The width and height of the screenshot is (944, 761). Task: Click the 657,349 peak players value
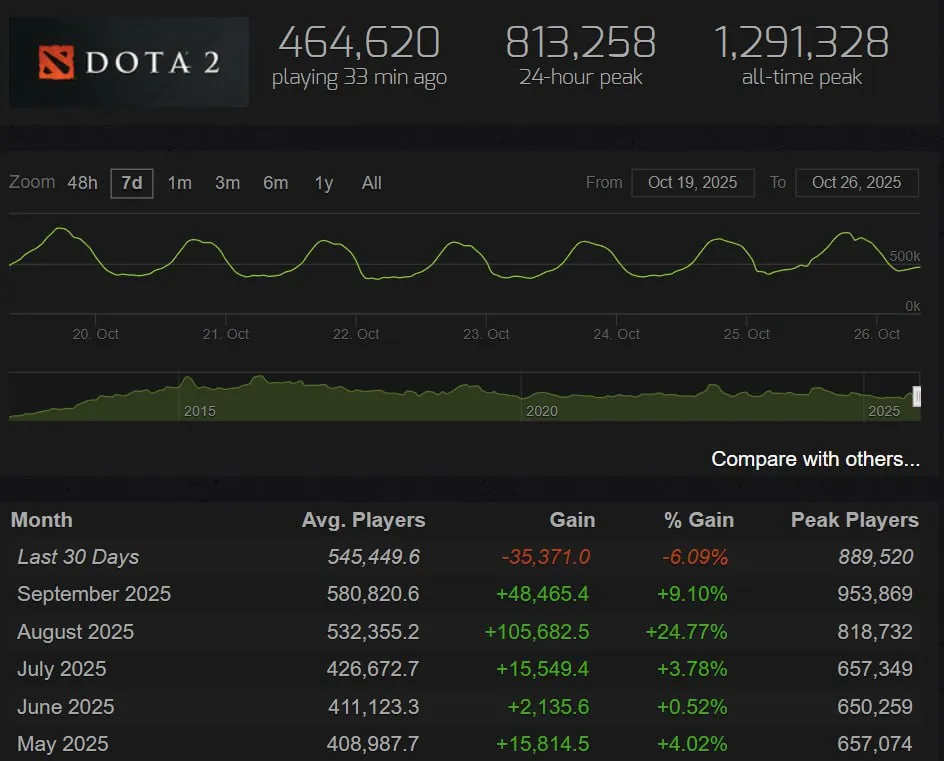(x=875, y=669)
